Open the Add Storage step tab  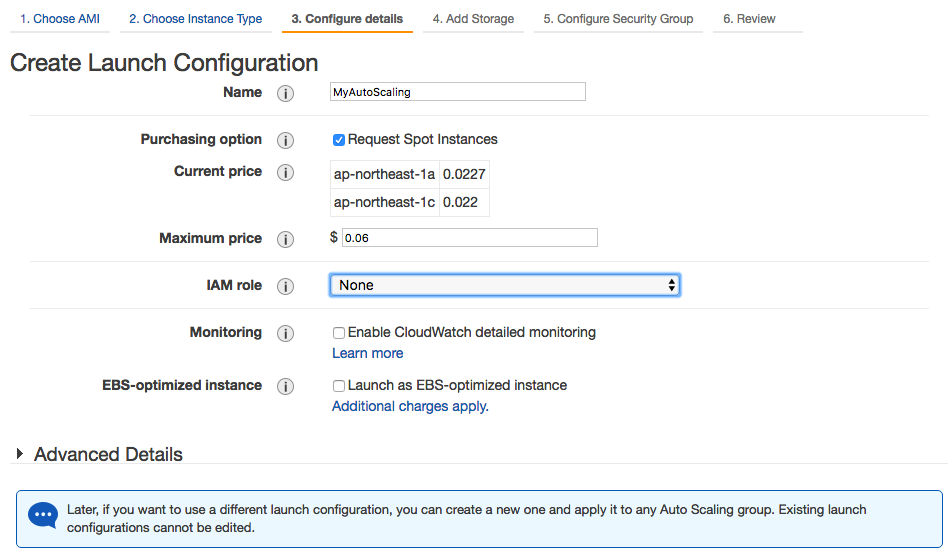473,19
